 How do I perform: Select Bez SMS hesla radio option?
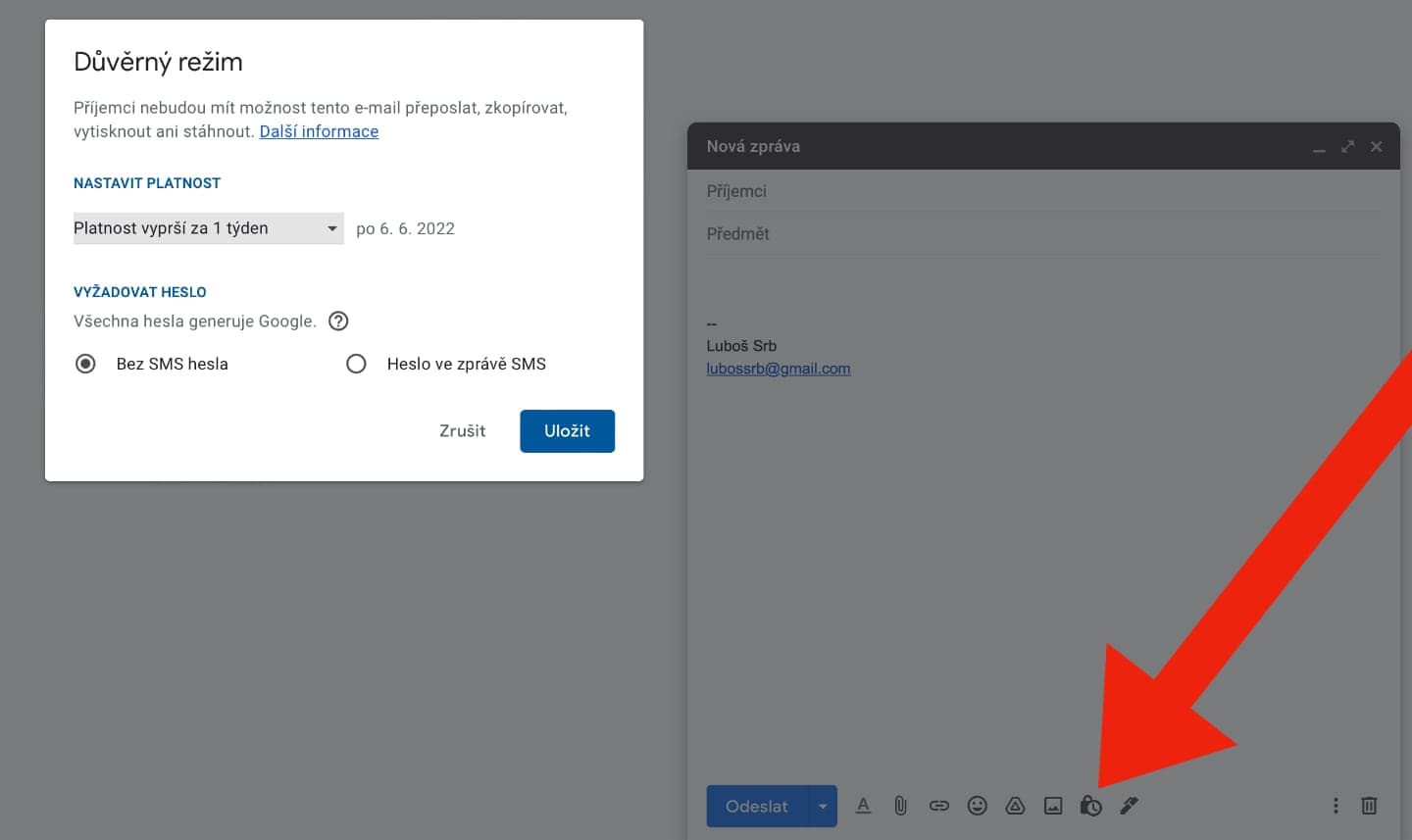[85, 364]
